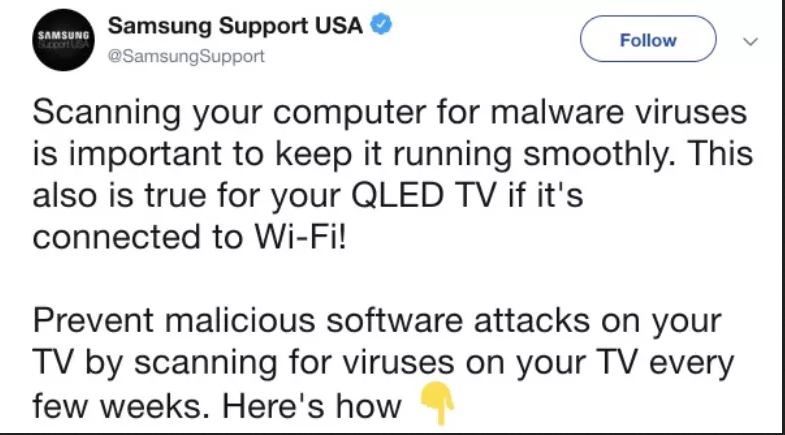Open the tweet options chevron menu

click(750, 41)
